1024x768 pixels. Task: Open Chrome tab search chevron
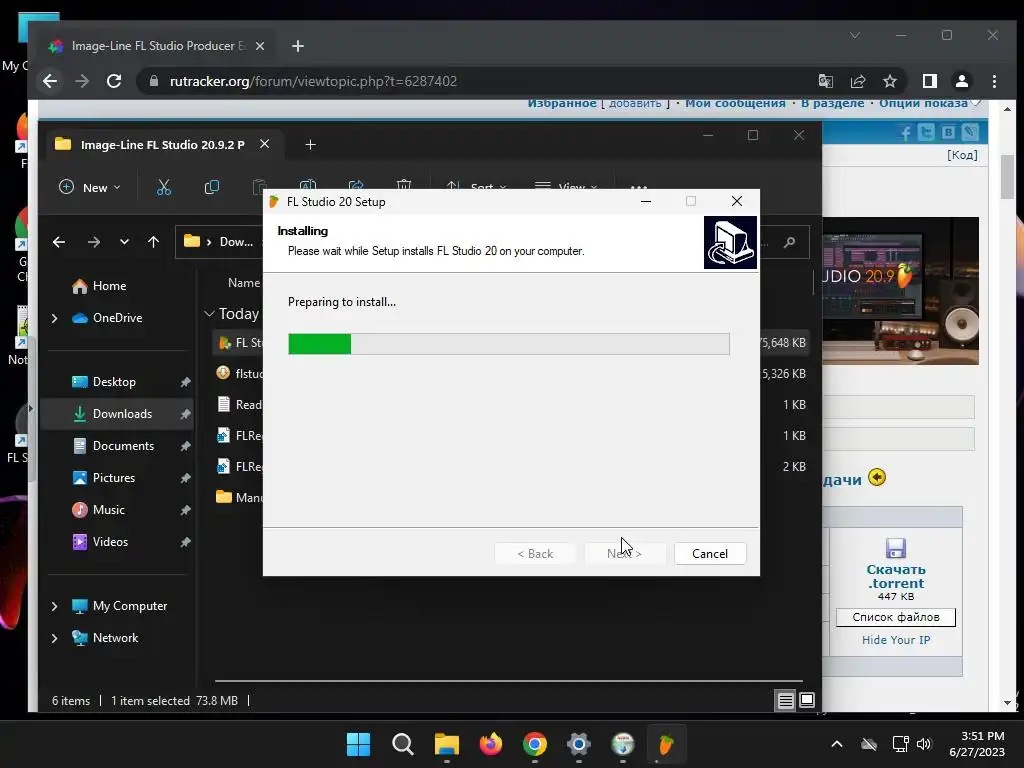[855, 35]
